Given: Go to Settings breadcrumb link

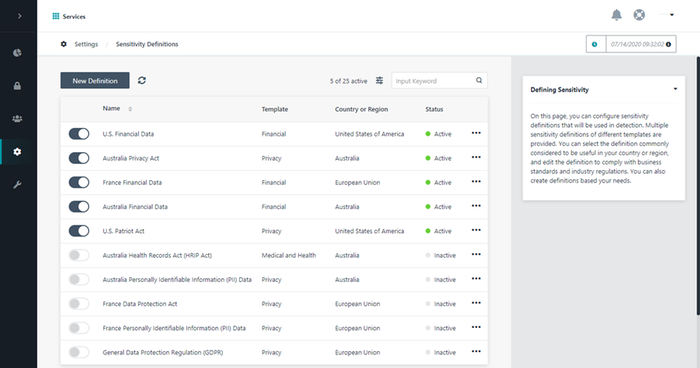Looking at the screenshot, I should (86, 44).
